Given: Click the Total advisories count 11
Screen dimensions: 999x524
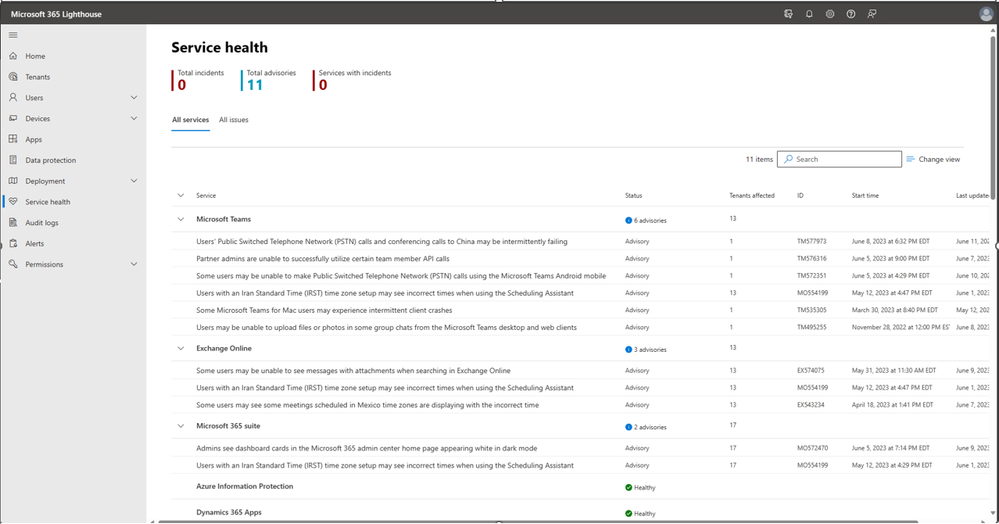Looking at the screenshot, I should coord(255,85).
